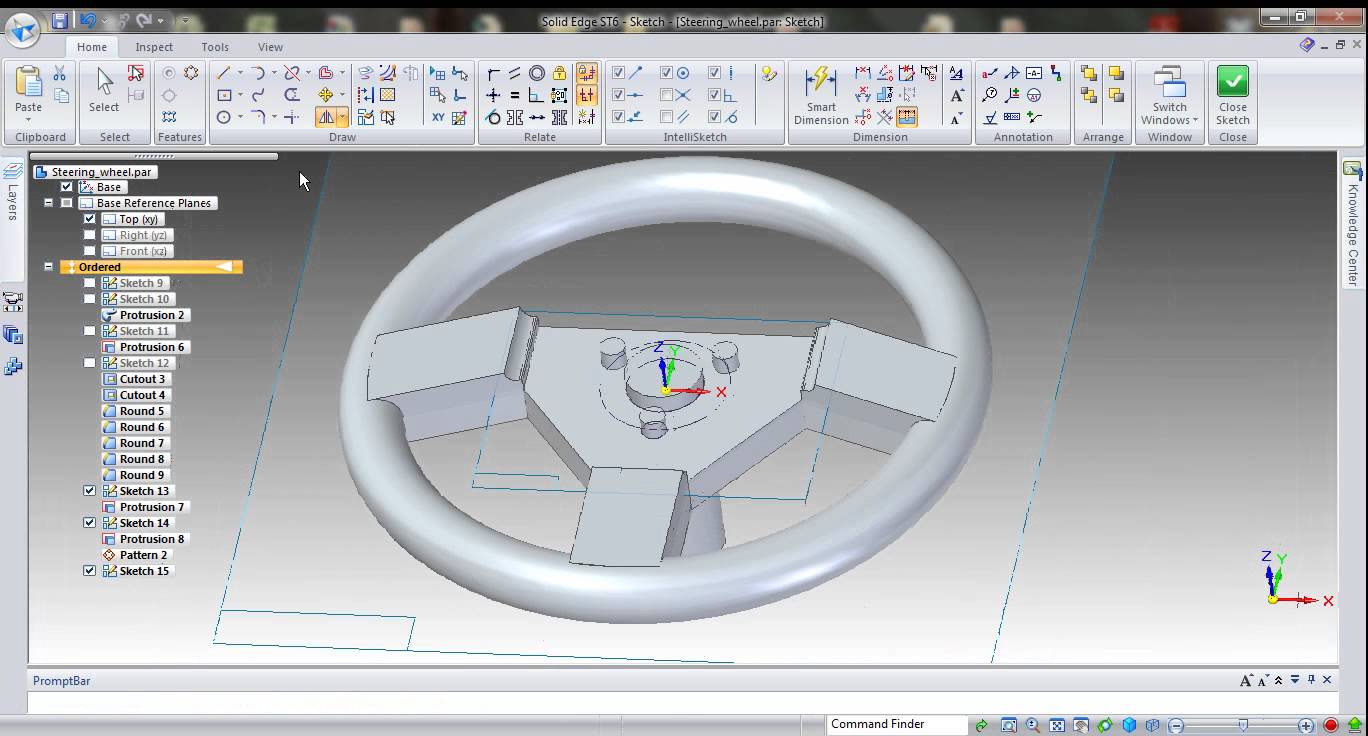Select the Circle by Center tool
The width and height of the screenshot is (1368, 736).
[225, 117]
